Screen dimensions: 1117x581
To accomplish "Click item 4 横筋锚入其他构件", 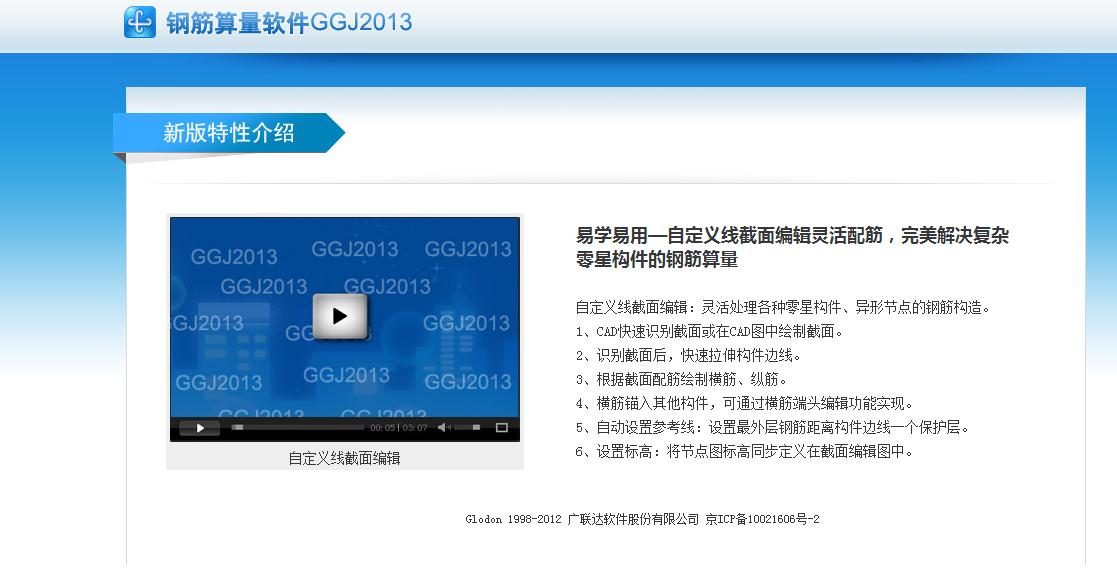I will (744, 404).
